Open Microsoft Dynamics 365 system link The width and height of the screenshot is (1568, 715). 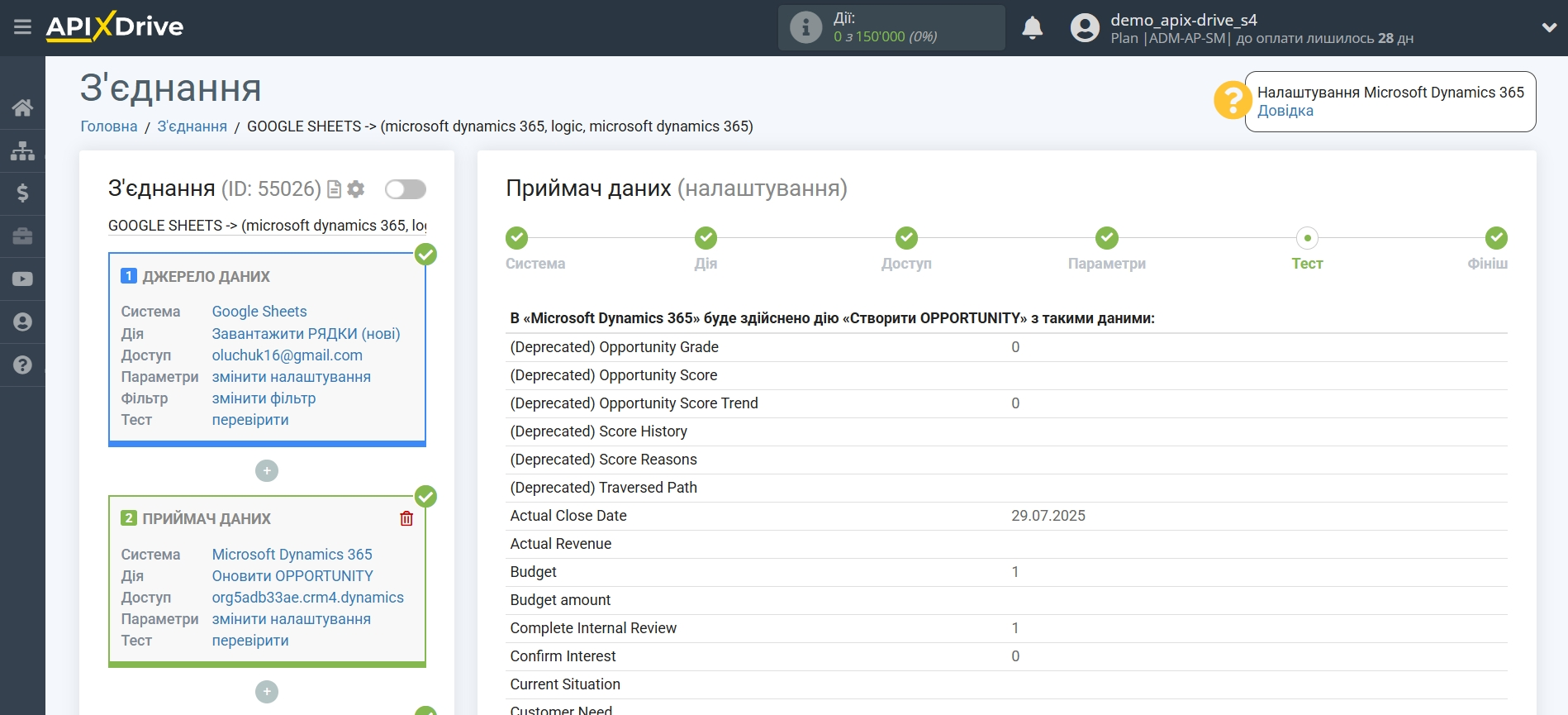pos(292,555)
